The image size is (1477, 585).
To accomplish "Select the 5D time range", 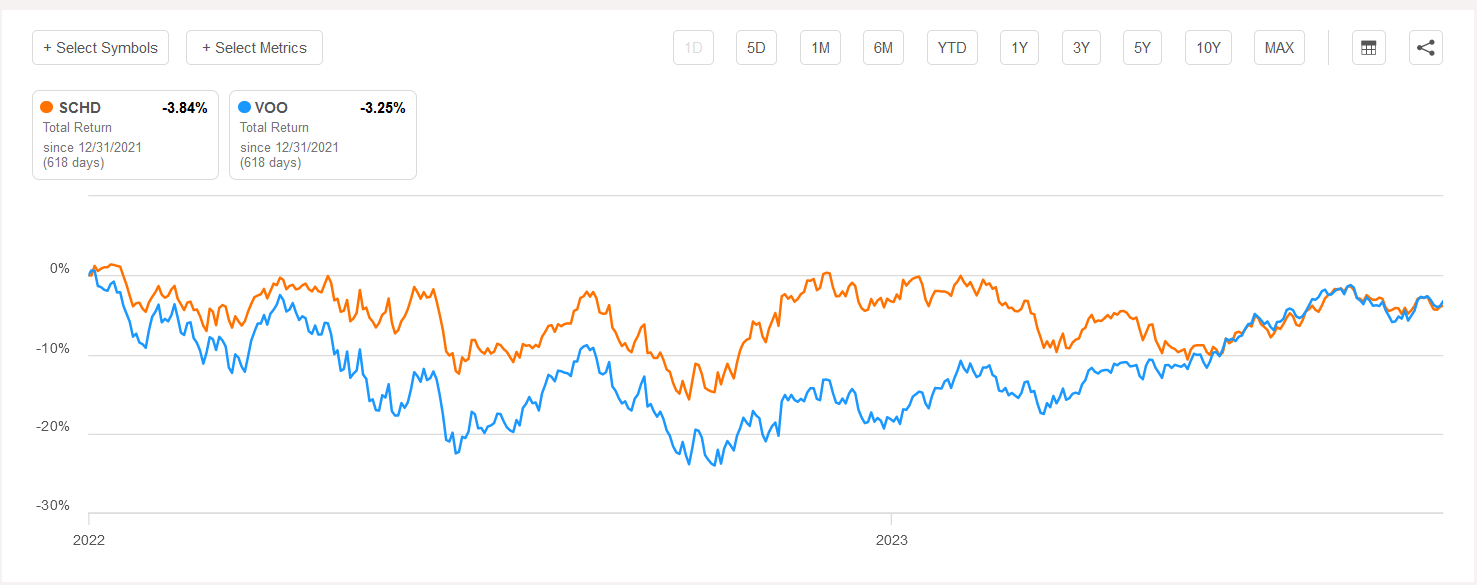I will [x=756, y=47].
